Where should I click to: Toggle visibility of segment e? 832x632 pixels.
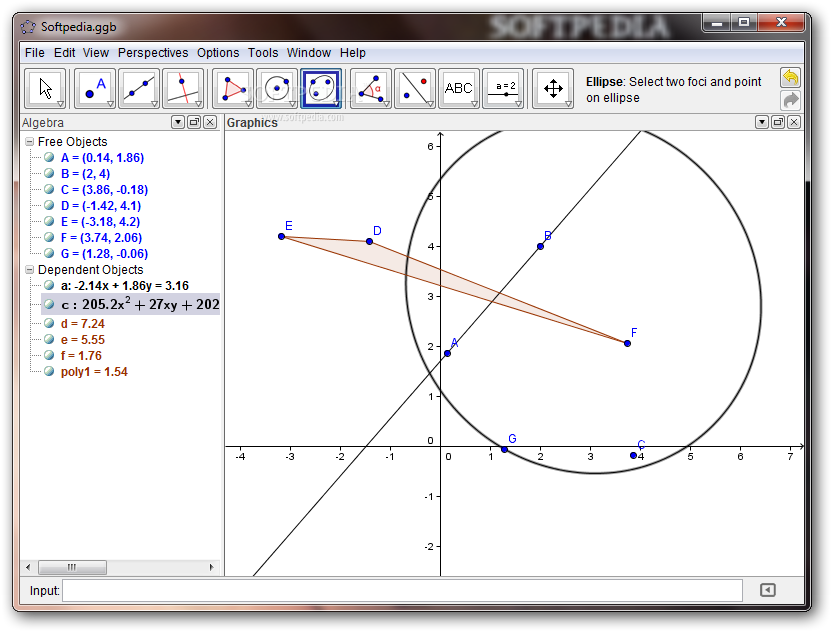(49, 339)
